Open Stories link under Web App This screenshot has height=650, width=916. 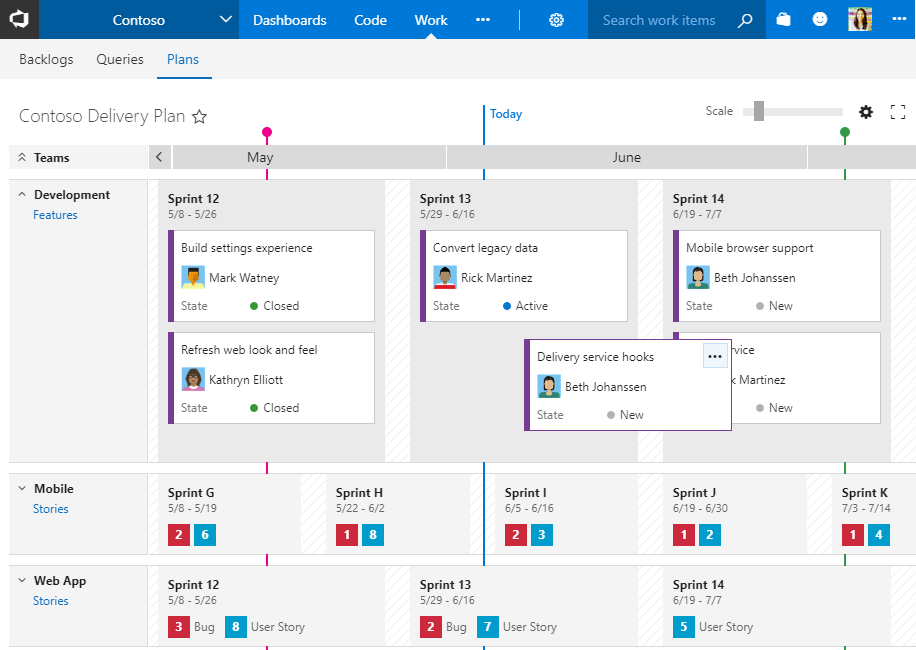point(51,601)
